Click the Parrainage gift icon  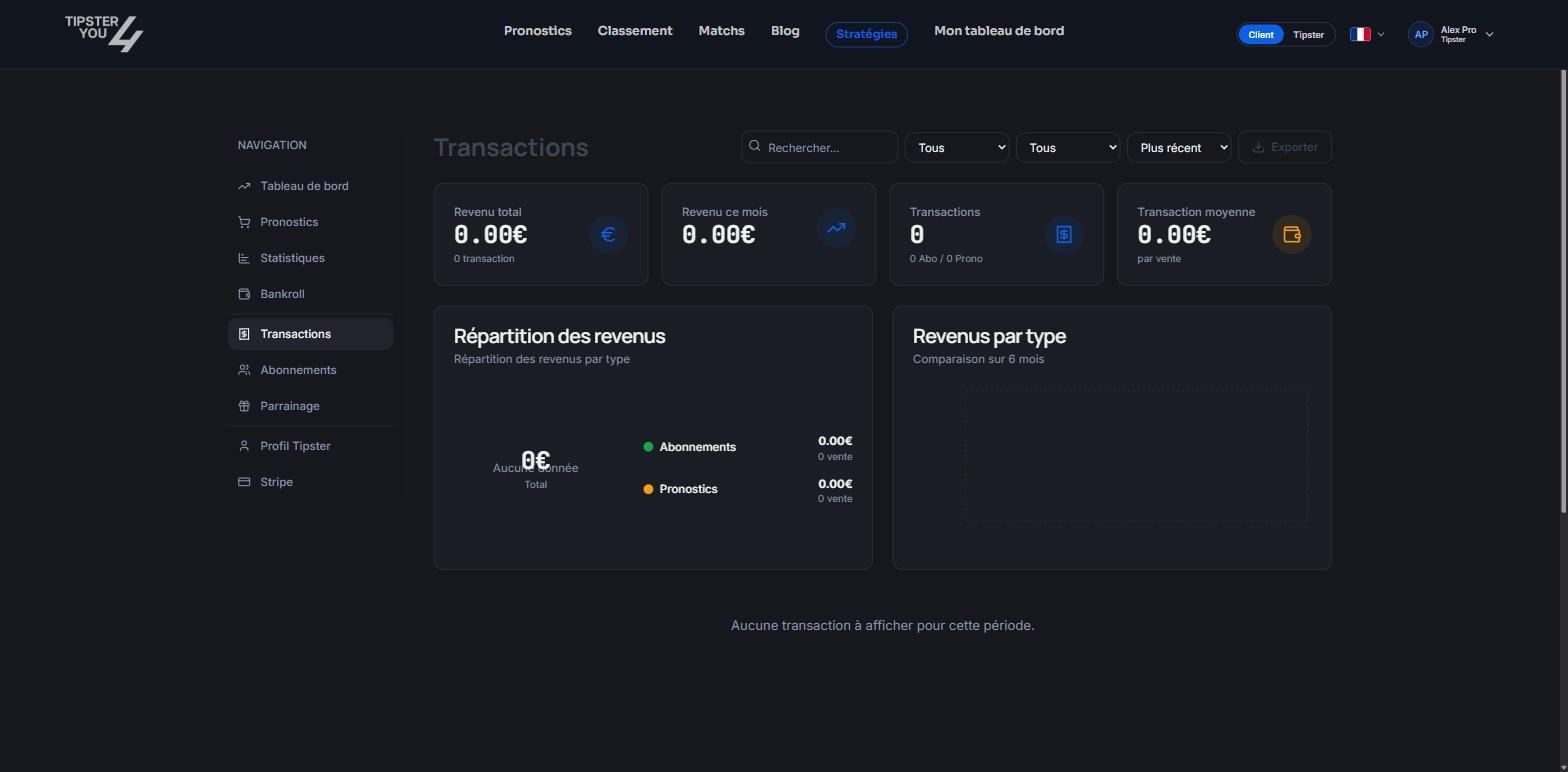244,406
